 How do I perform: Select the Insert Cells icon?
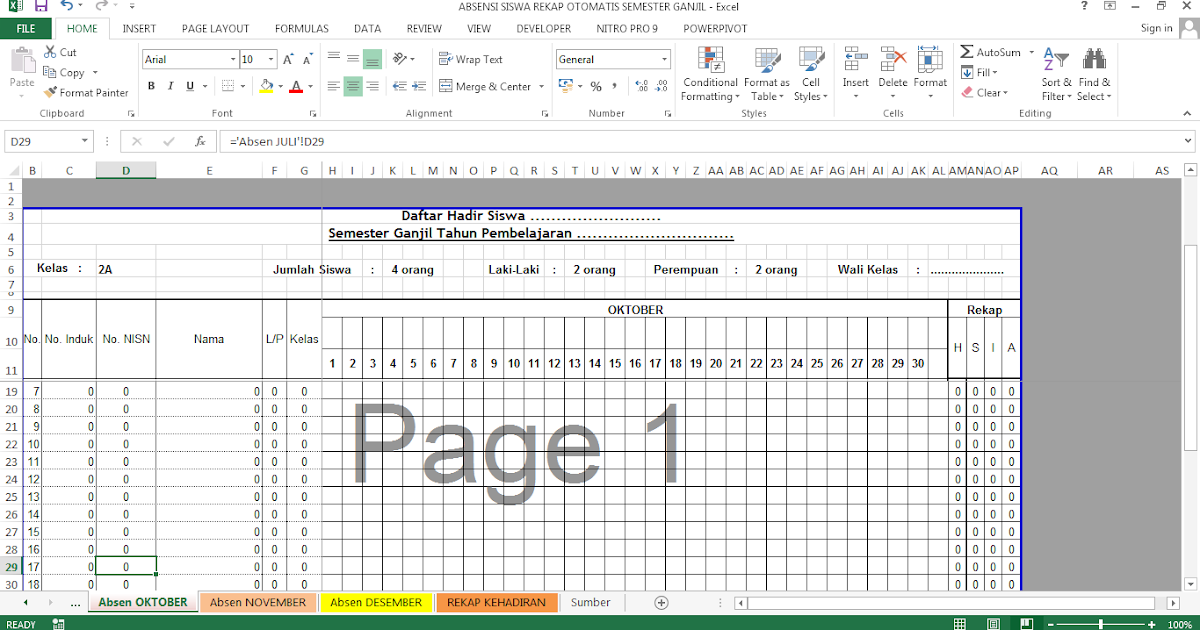coord(855,60)
